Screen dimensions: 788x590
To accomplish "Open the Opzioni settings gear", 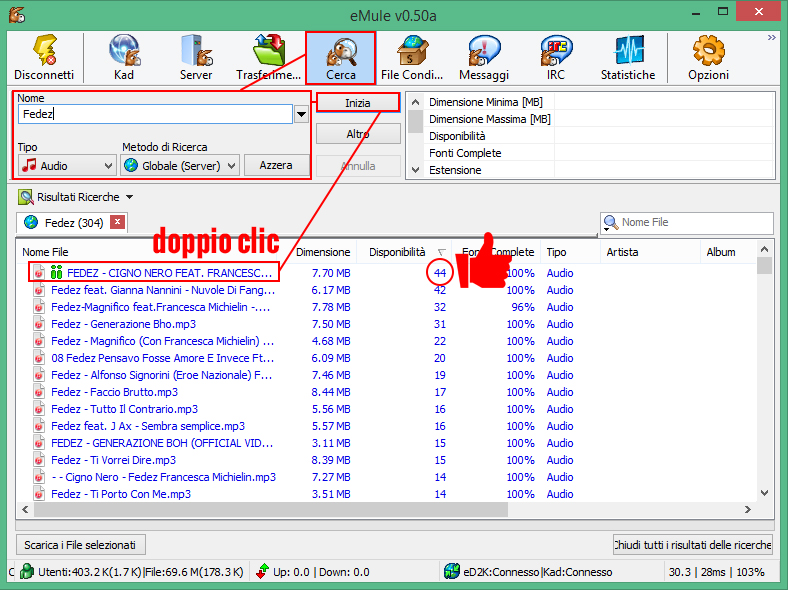I will coord(709,57).
